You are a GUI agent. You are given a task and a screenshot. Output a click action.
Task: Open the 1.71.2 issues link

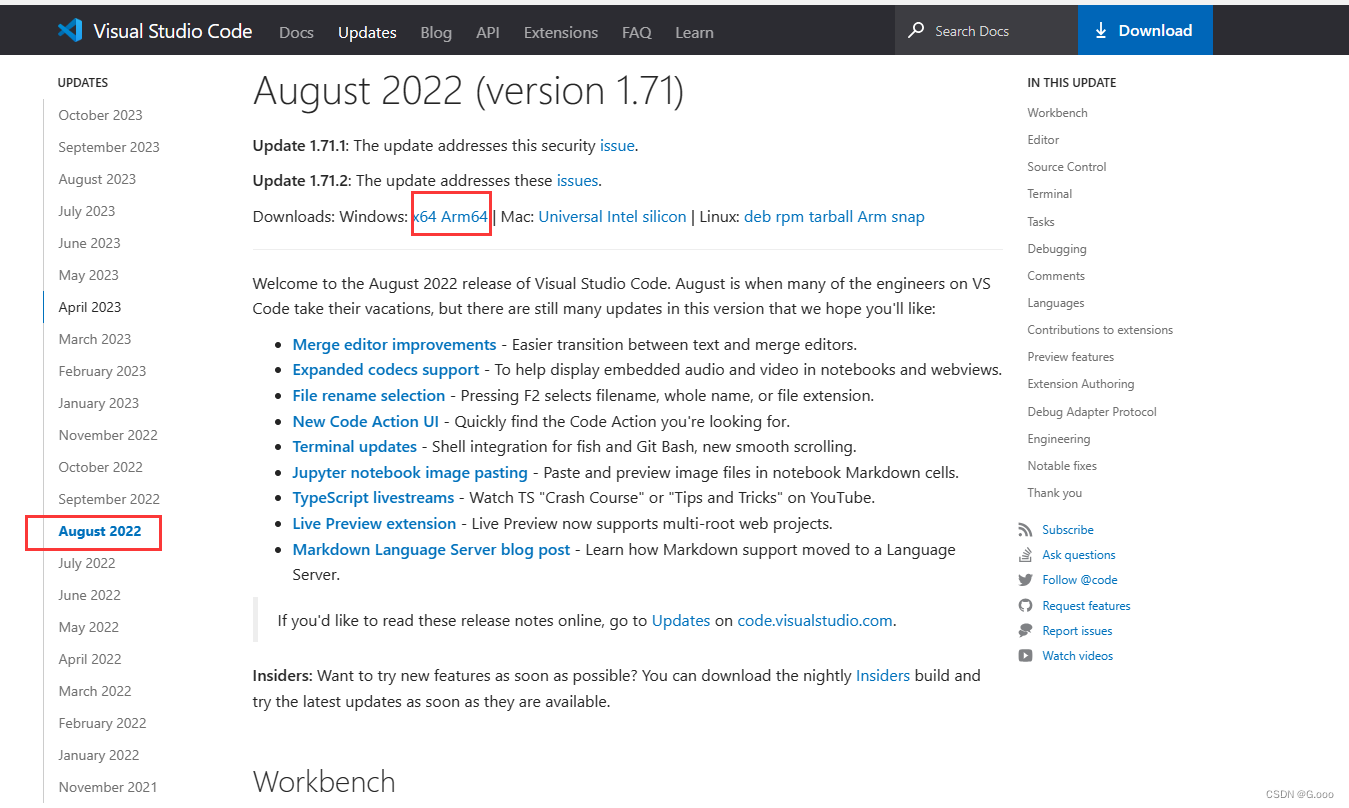(x=578, y=181)
